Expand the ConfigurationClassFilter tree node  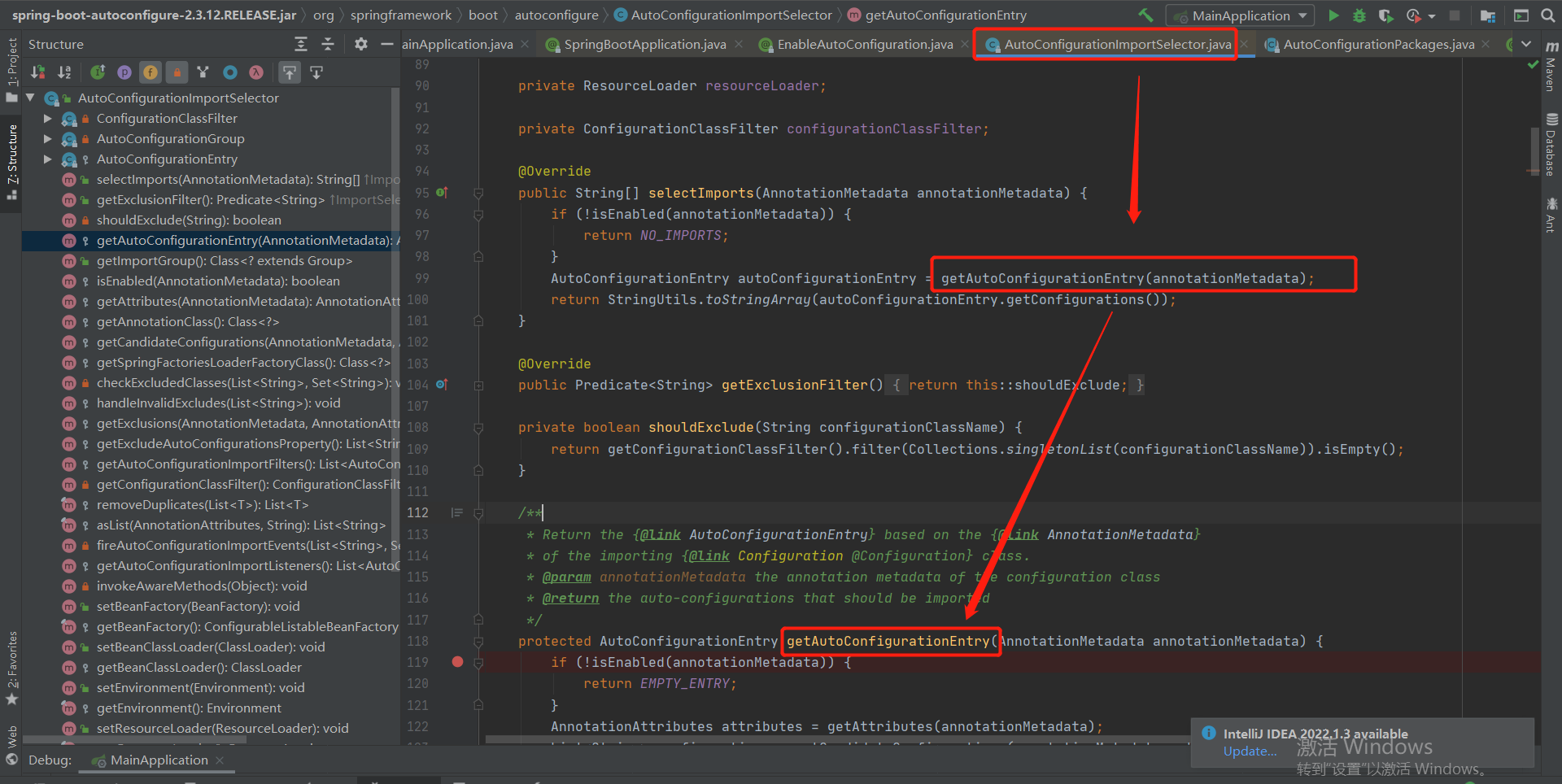(x=47, y=118)
